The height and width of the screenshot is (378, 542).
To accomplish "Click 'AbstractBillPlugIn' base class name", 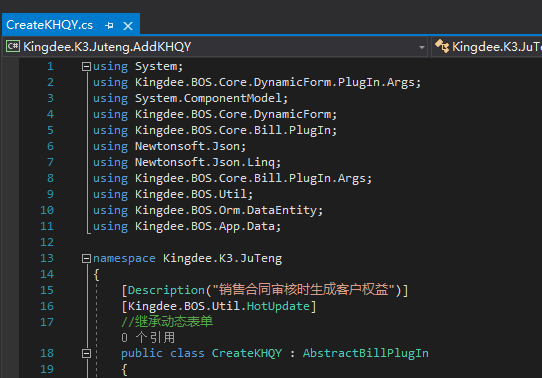I will (366, 353).
